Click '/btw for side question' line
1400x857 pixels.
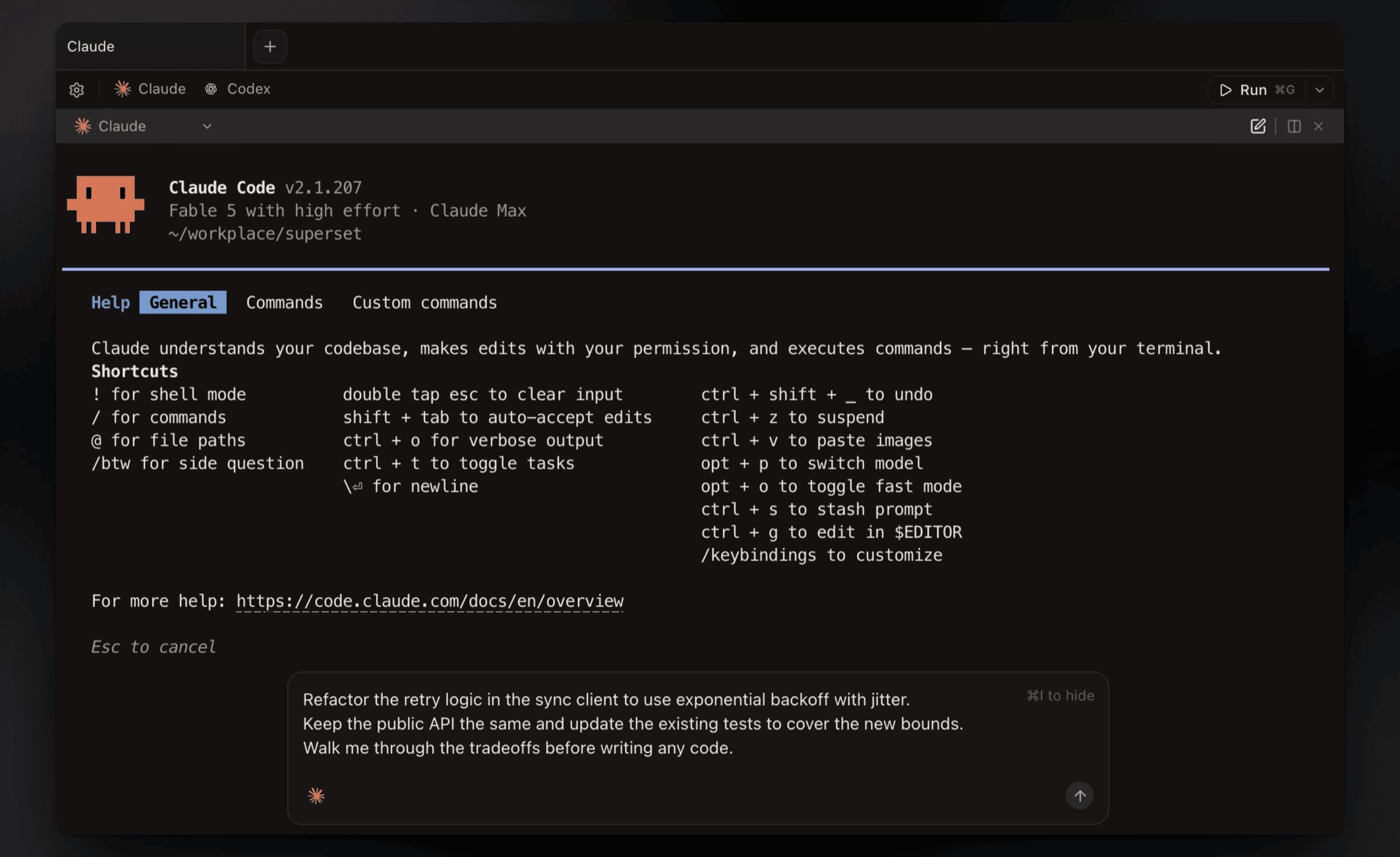pos(198,463)
